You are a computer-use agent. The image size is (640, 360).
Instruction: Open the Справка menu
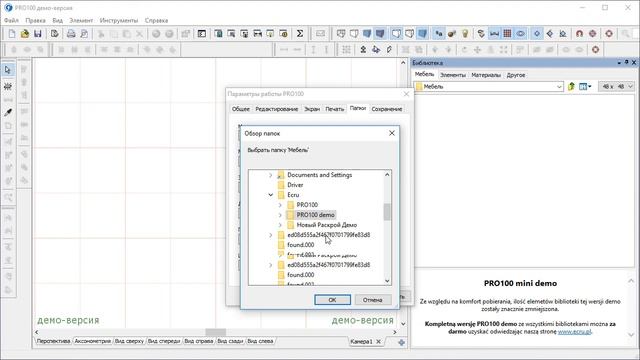click(156, 20)
